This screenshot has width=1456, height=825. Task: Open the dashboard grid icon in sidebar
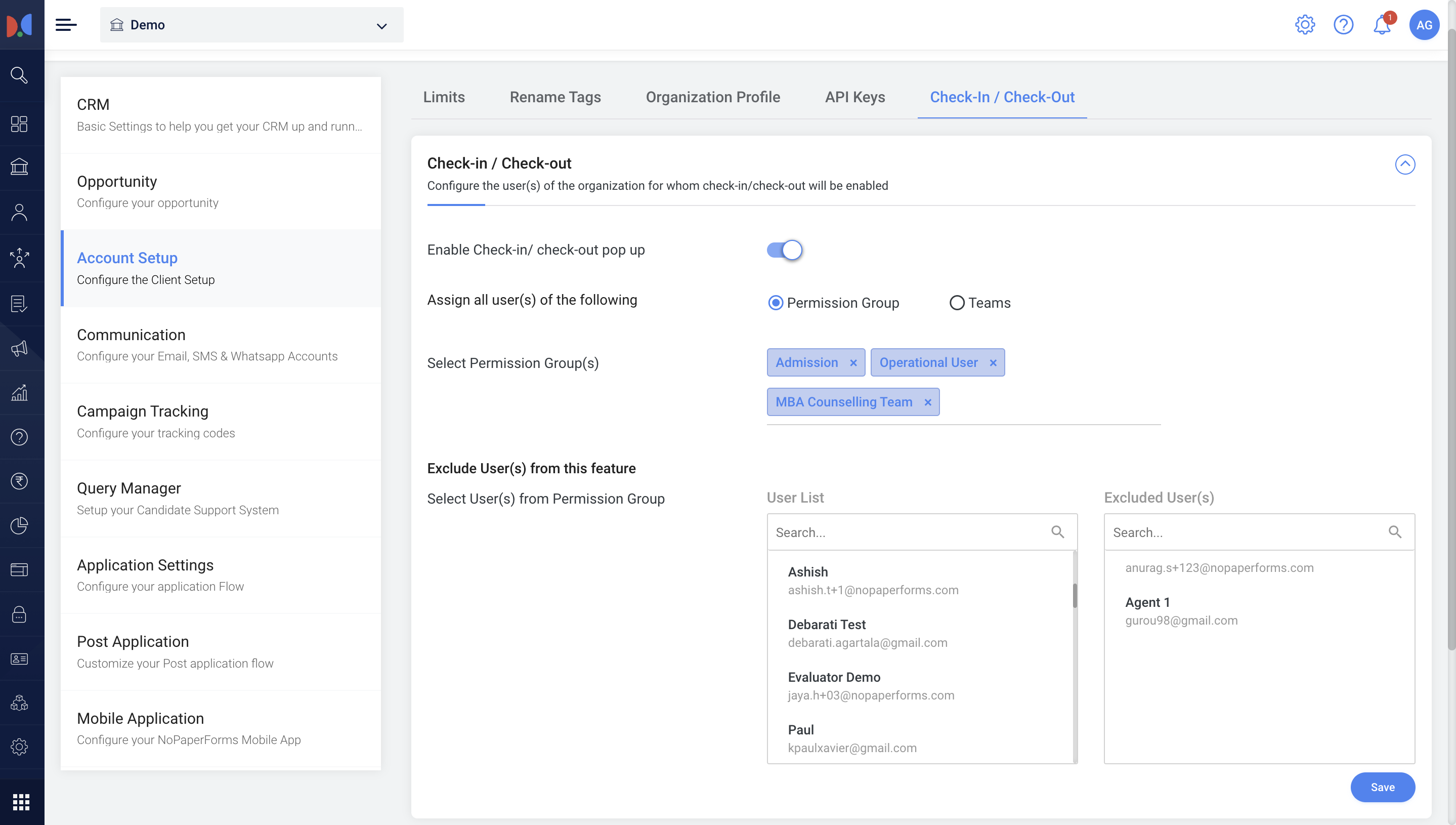(19, 123)
